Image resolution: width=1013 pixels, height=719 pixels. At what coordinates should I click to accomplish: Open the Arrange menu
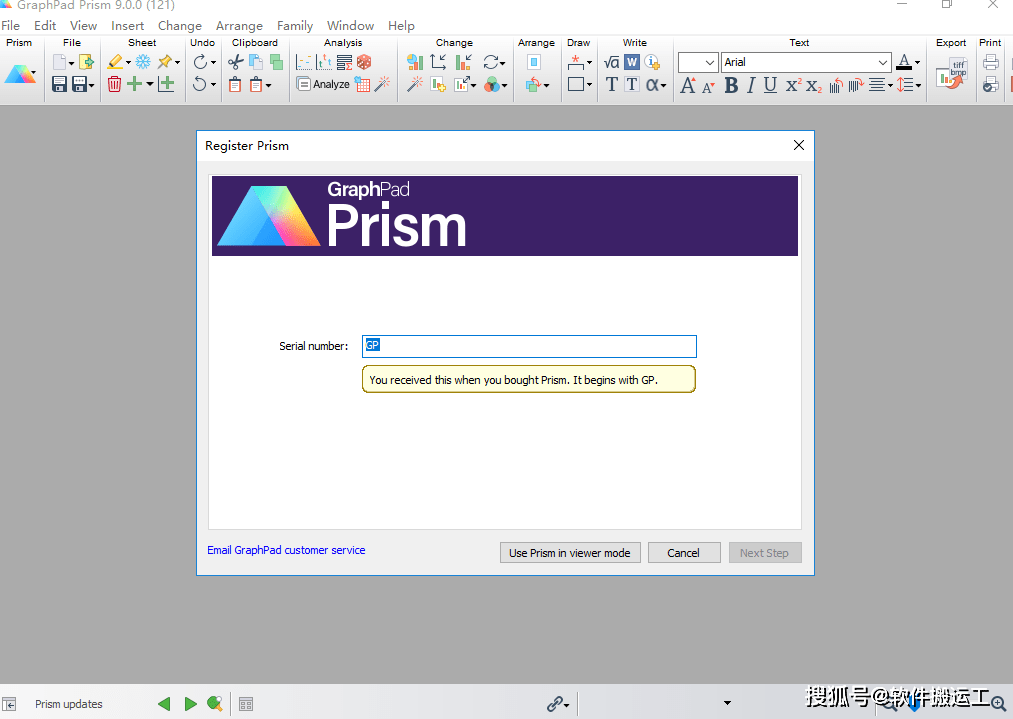click(x=239, y=26)
